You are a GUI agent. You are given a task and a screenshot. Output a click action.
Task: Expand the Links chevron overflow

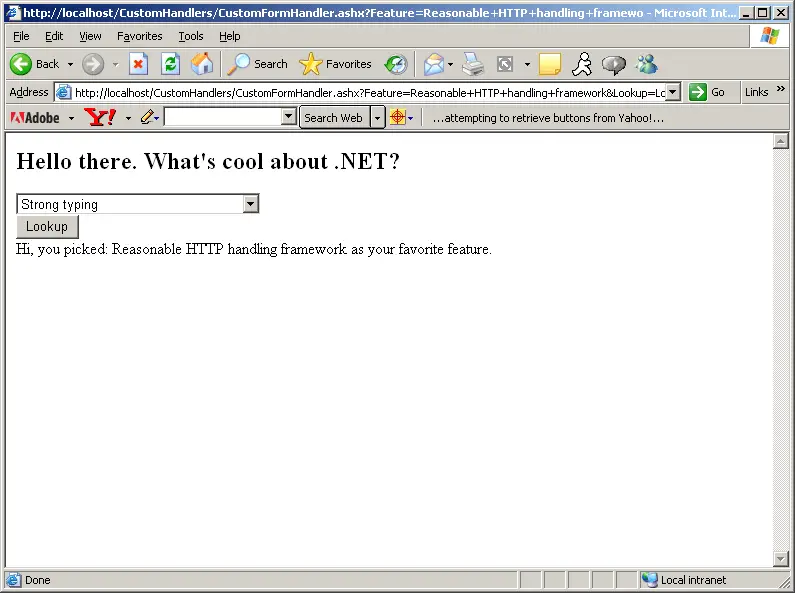(x=781, y=89)
